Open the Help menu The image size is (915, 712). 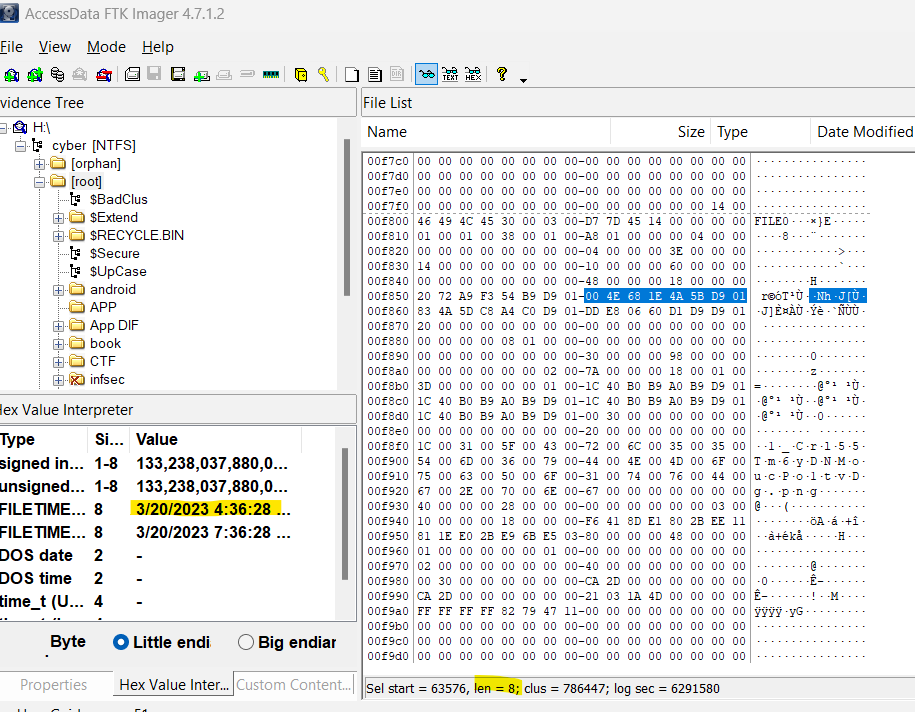(x=158, y=47)
